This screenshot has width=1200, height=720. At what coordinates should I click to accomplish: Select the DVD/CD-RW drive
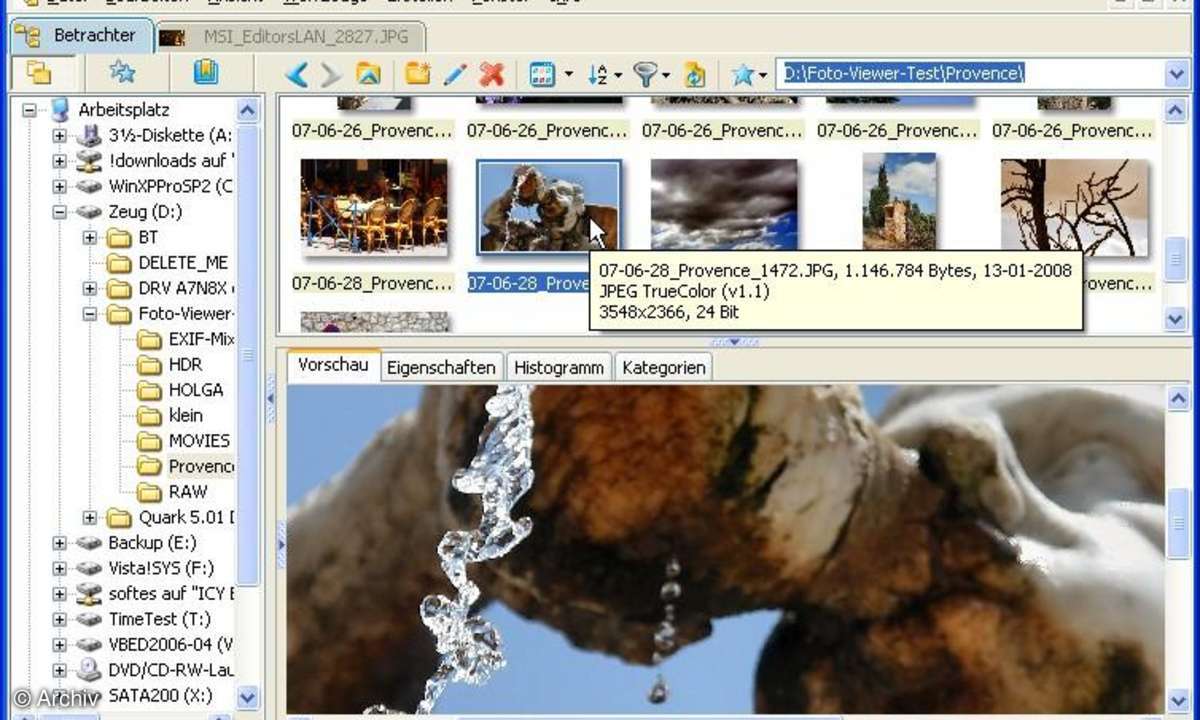click(x=171, y=670)
